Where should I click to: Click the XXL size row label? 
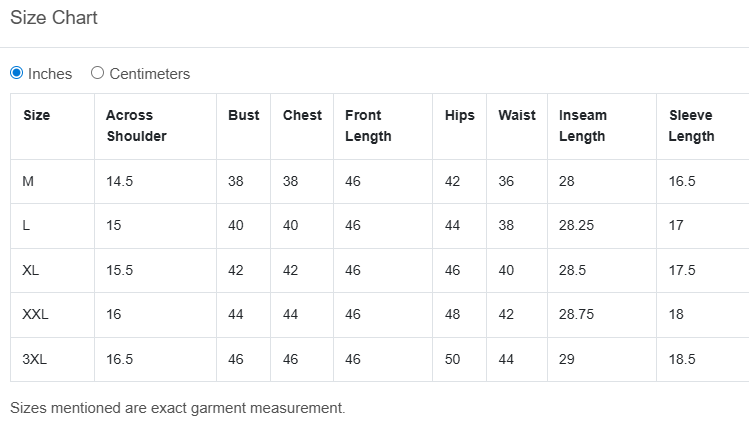(x=35, y=314)
